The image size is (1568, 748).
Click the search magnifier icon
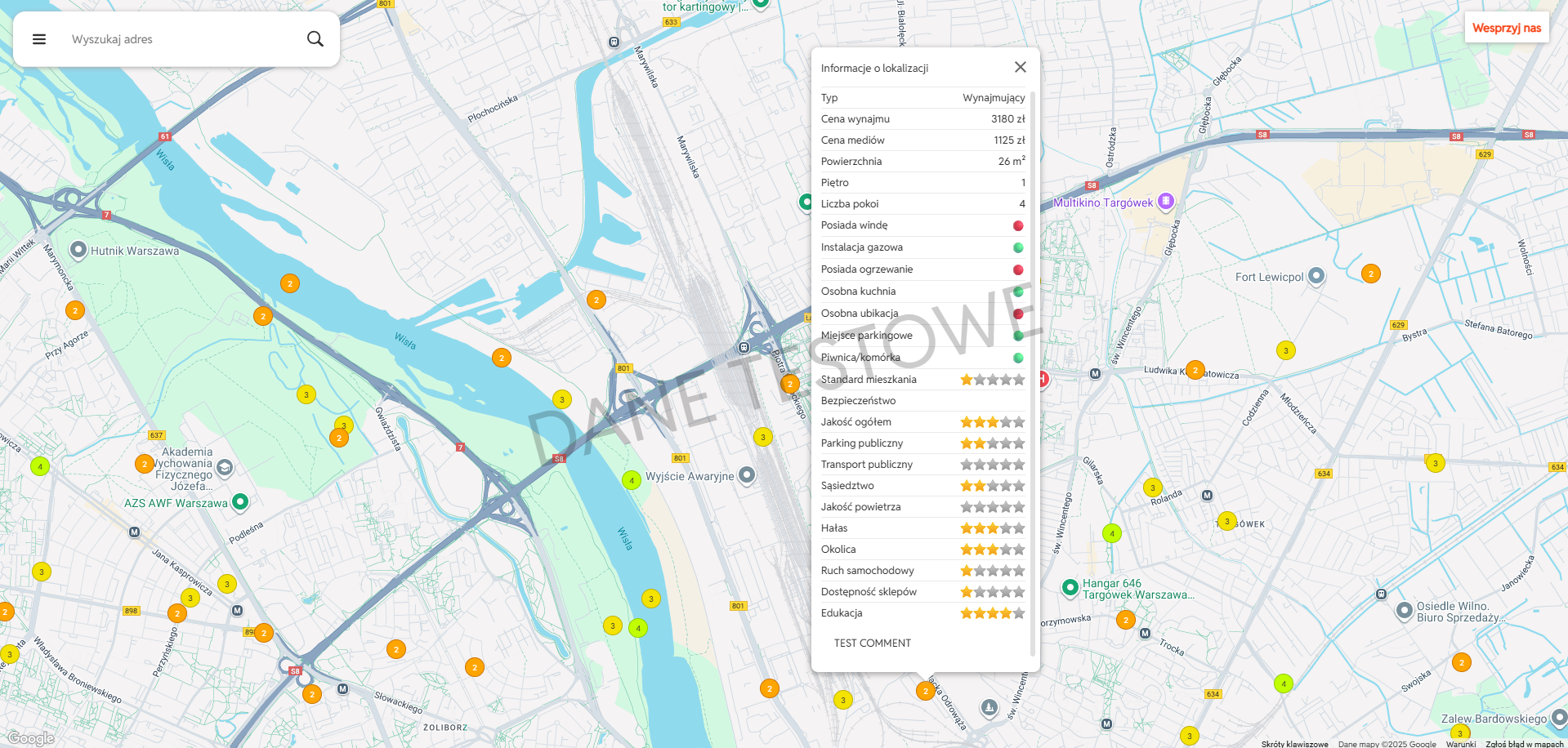pyautogui.click(x=315, y=39)
